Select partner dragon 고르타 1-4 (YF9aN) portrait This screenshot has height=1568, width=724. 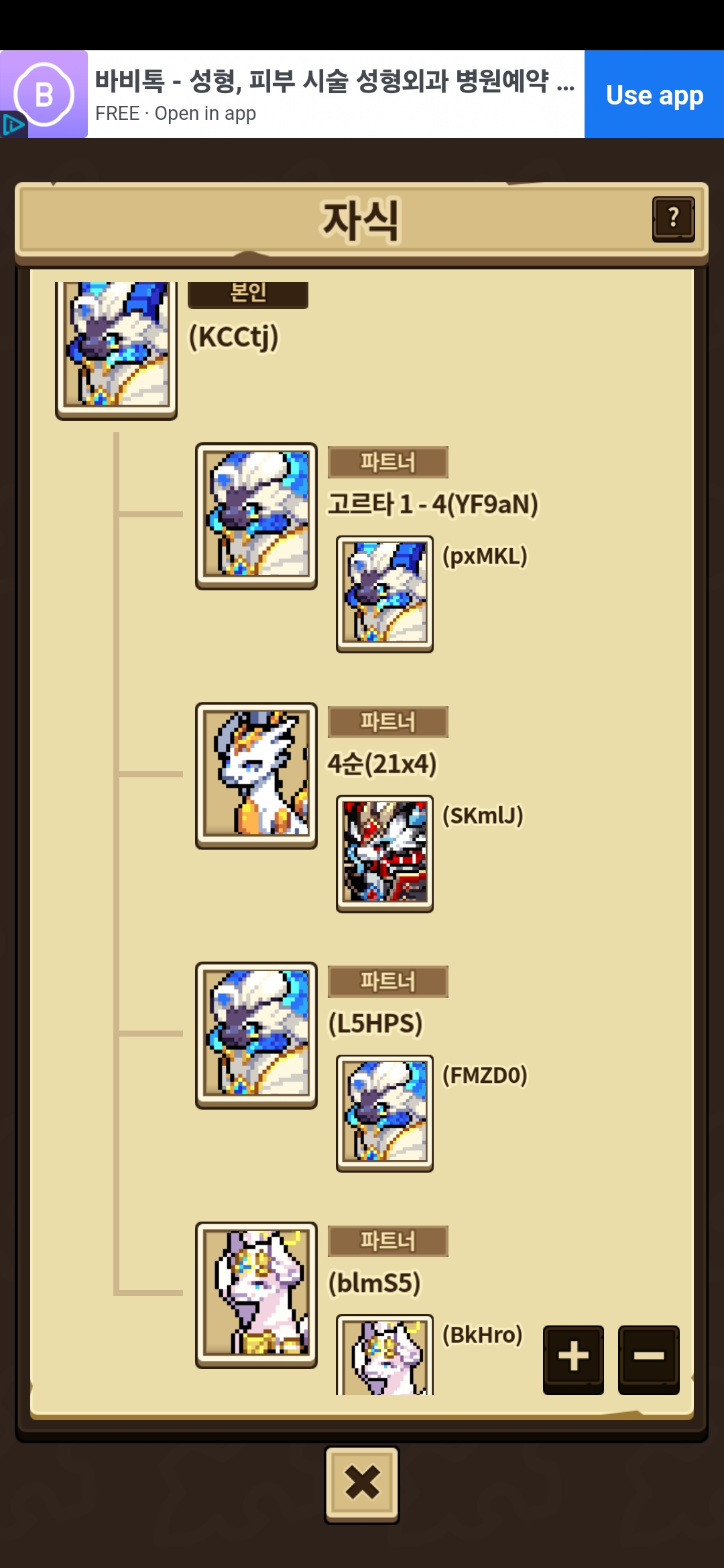(x=256, y=516)
